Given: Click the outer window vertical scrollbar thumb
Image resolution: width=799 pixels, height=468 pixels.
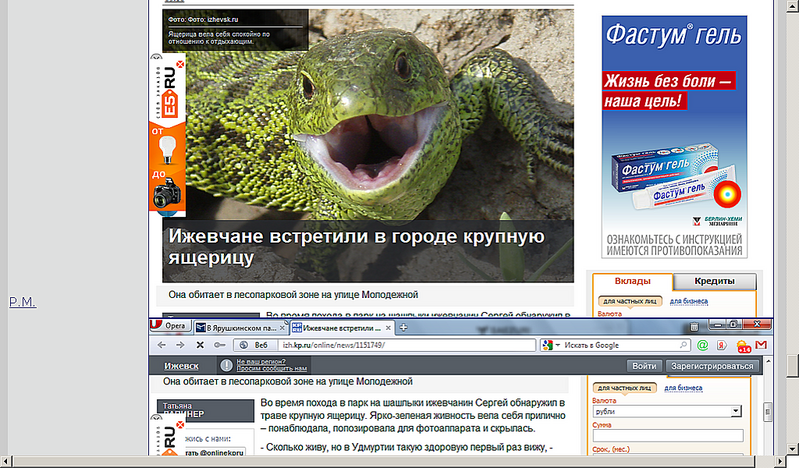Looking at the screenshot, I should point(792,365).
